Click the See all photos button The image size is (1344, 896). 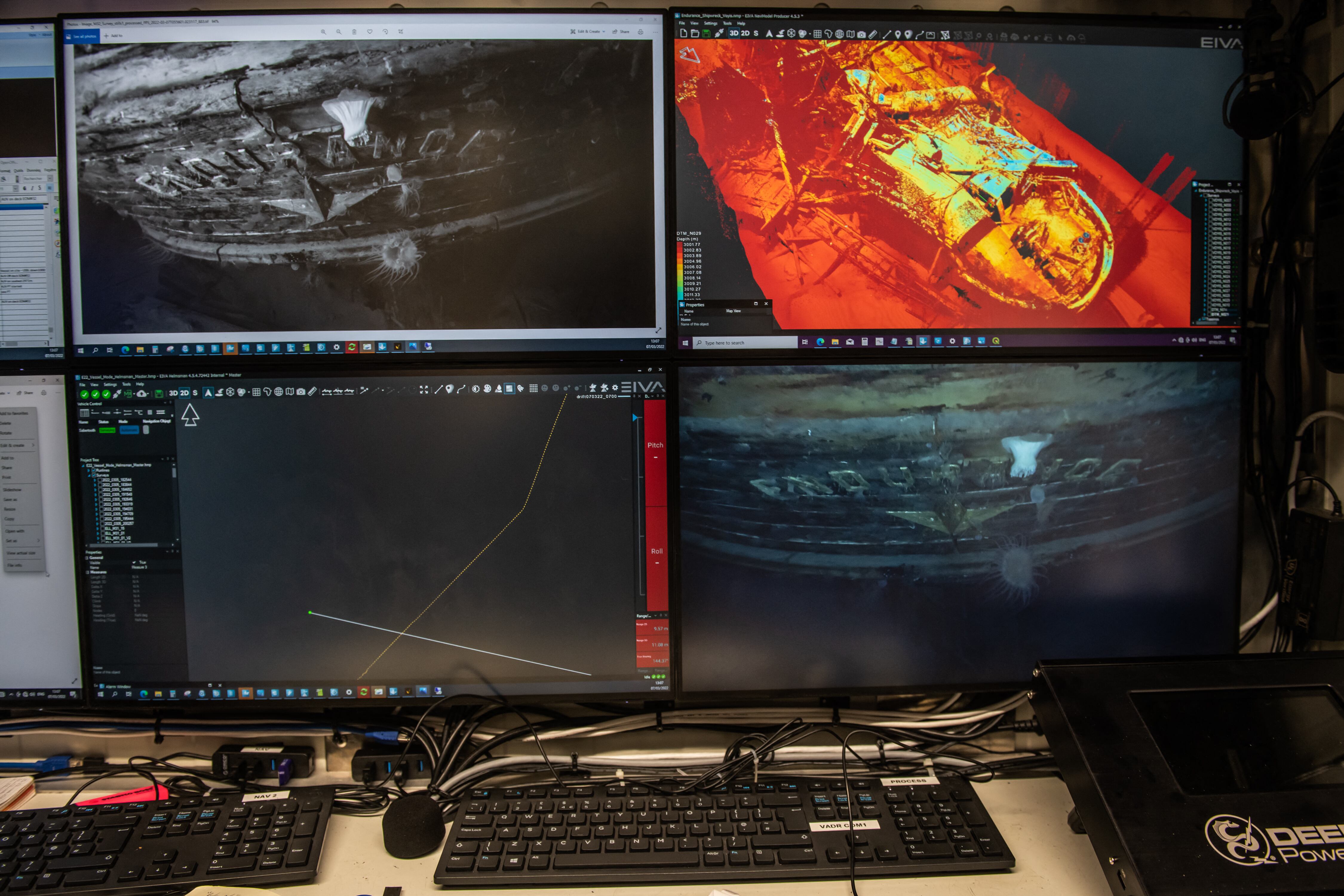point(82,36)
